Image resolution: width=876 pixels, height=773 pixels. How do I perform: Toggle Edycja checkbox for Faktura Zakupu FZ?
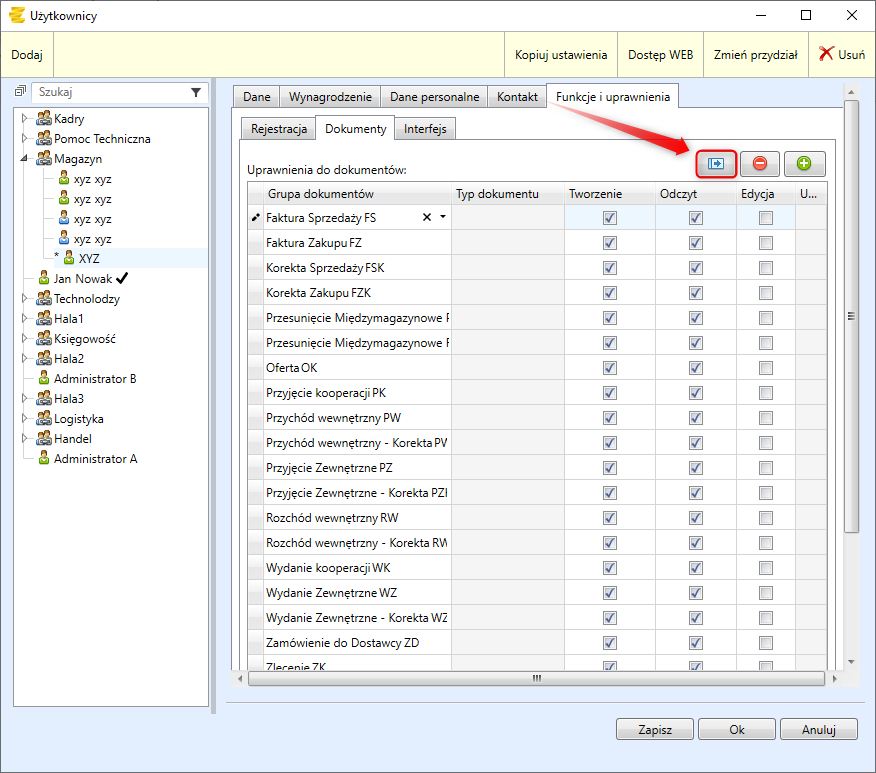pos(766,243)
